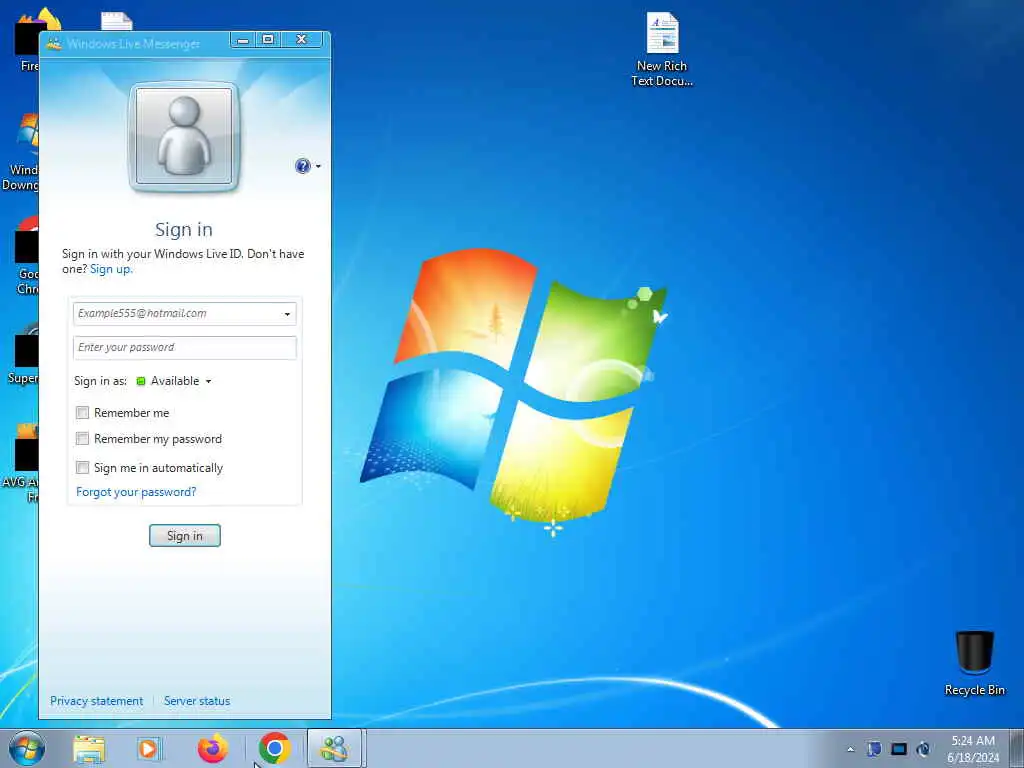
Task: Select Windows Live Messenger taskbar button
Action: pos(334,748)
